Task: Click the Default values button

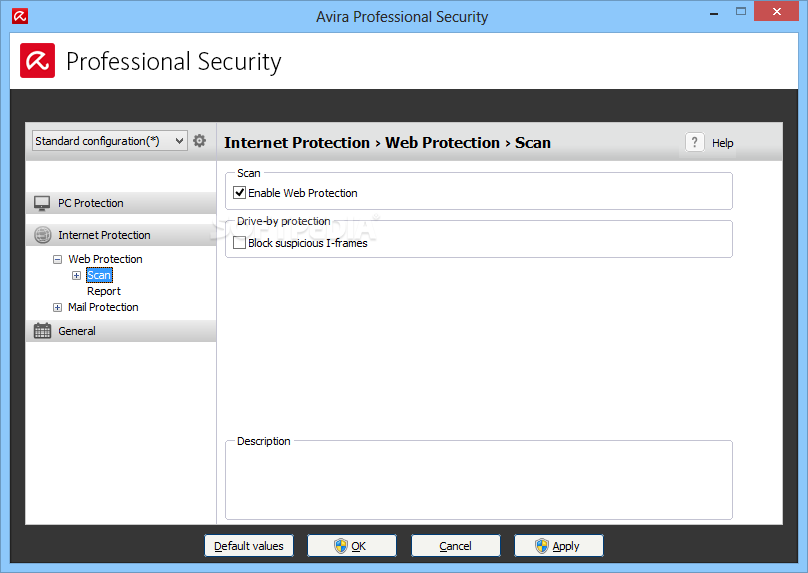Action: coord(249,546)
